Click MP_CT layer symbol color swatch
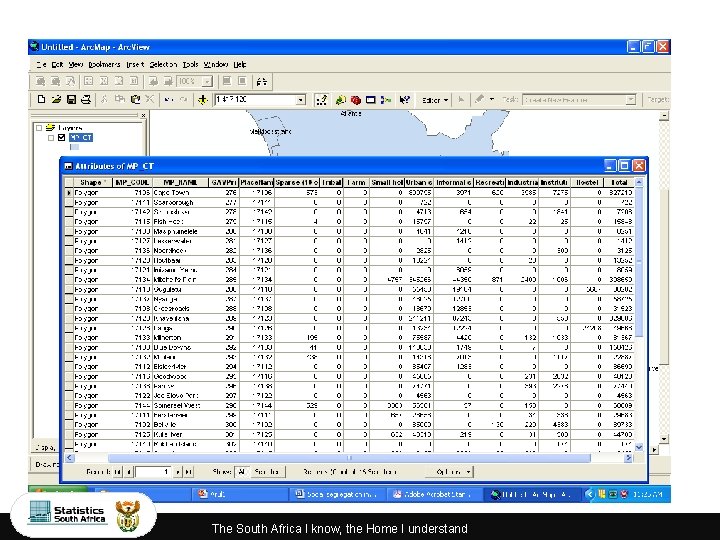Image resolution: width=720 pixels, height=540 pixels. coord(74,147)
